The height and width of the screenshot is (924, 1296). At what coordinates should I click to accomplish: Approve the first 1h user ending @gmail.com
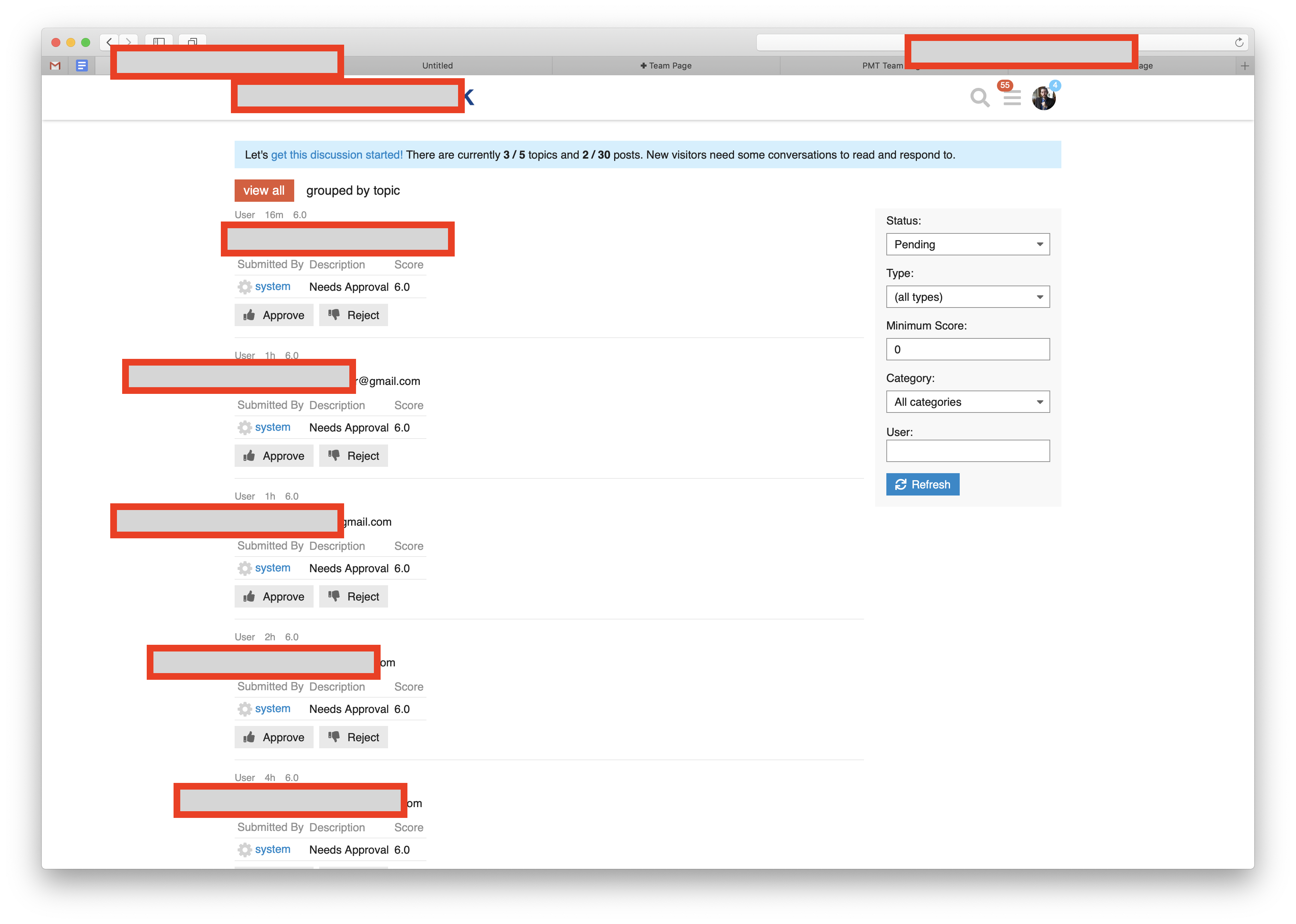pos(274,456)
